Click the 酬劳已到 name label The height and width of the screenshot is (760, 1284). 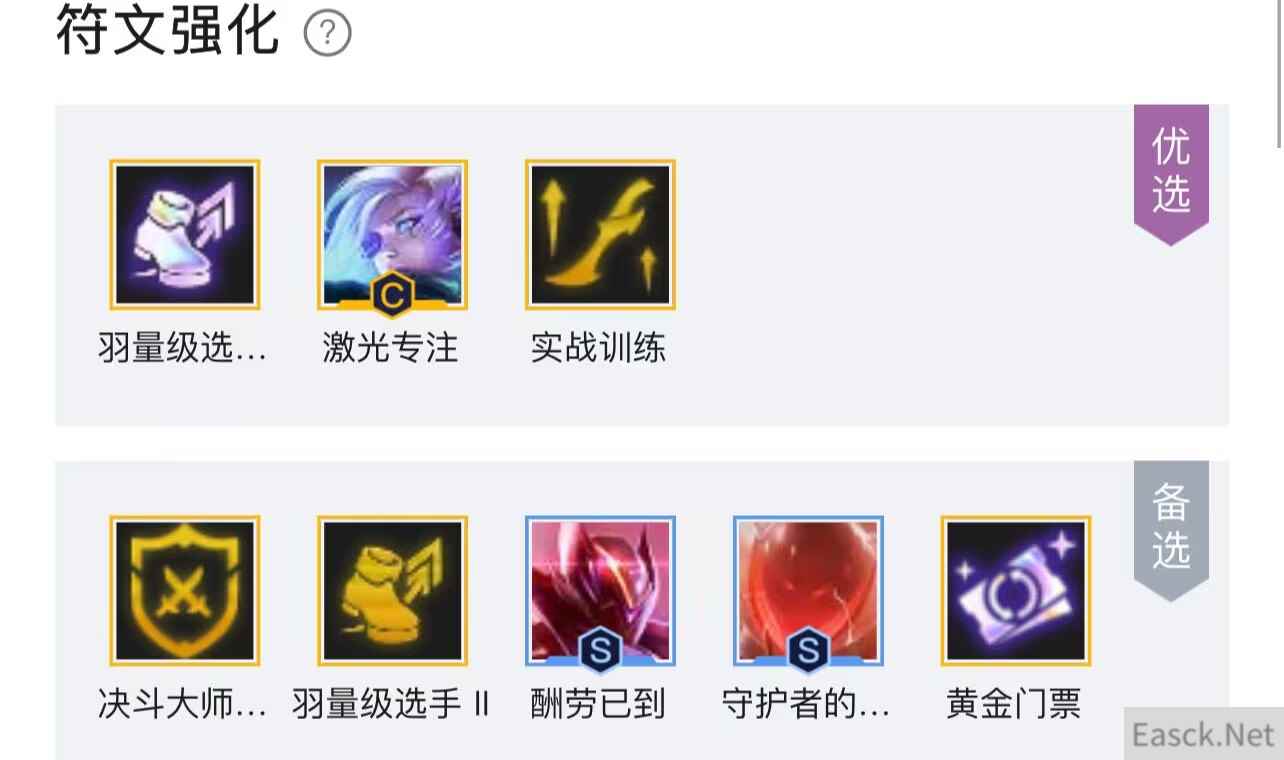coord(598,704)
